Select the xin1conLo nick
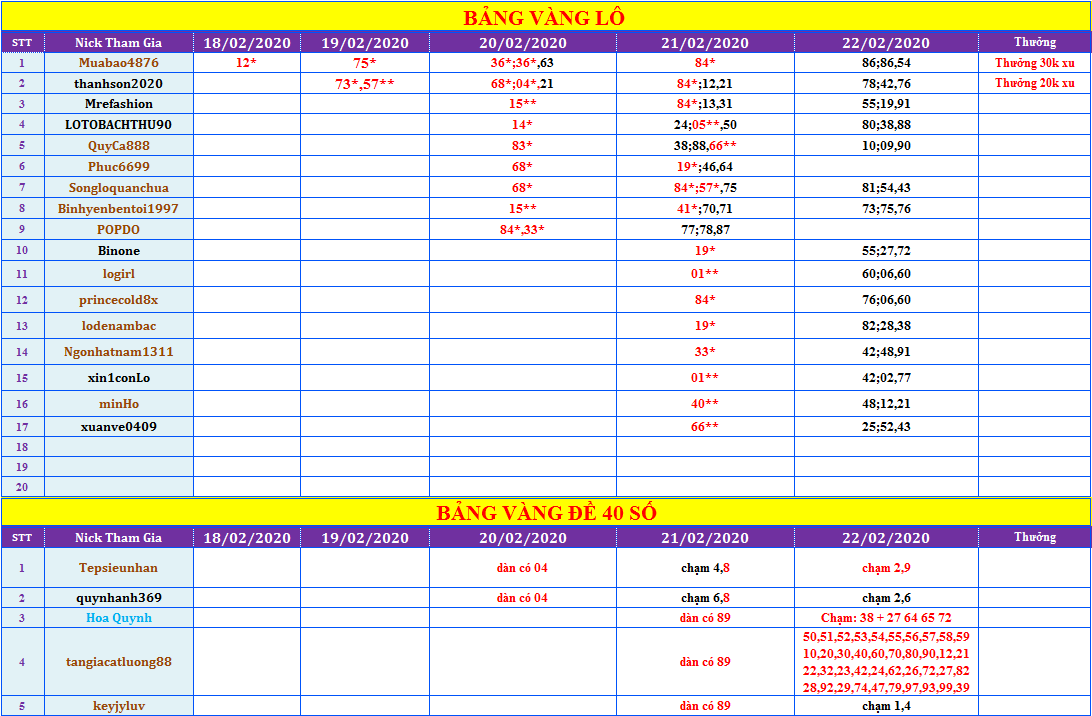 point(118,378)
